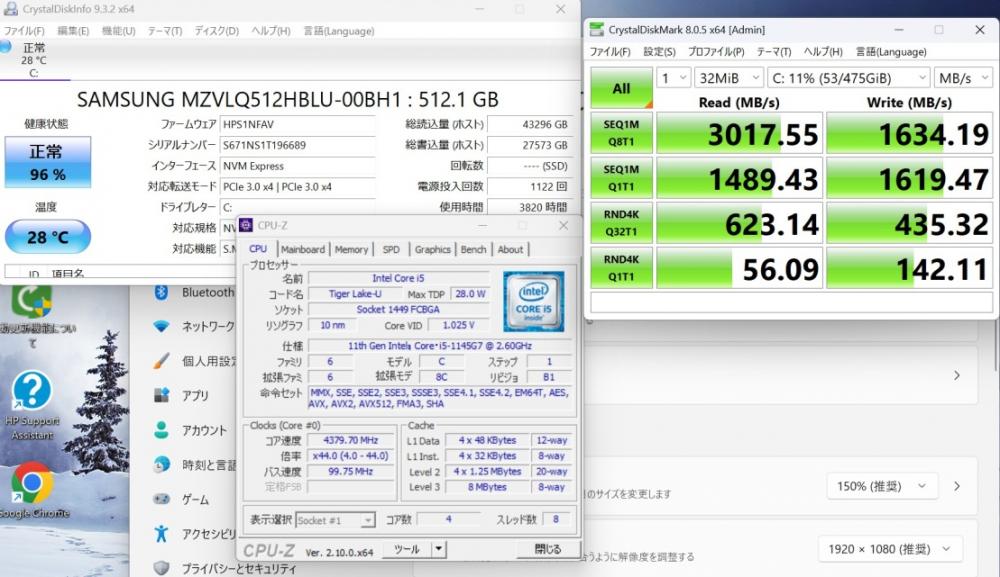Screen dimensions: 1000x577
Task: Run the SEQ1M Q1T1 test
Action: [621, 178]
